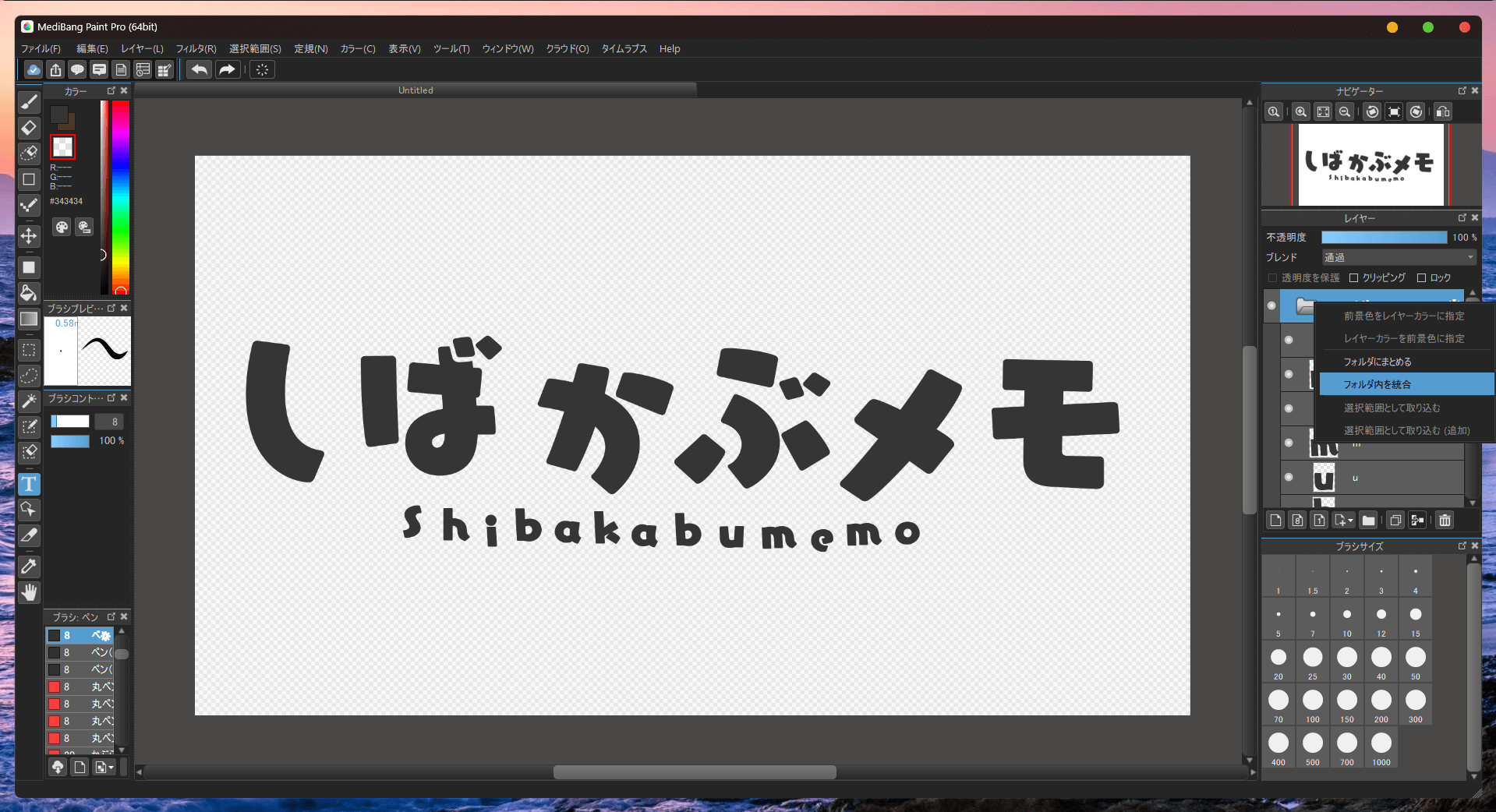Select the Text tool
Screen dimensions: 1496x812
(x=29, y=484)
